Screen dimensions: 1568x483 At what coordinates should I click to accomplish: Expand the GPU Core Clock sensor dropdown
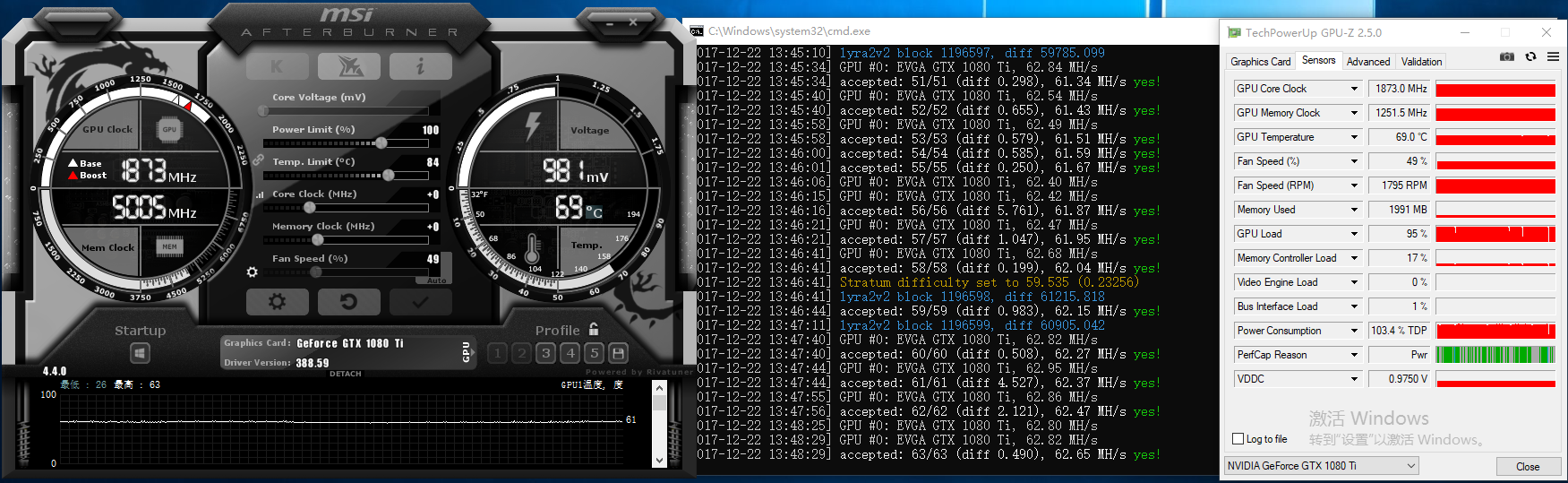pyautogui.click(x=1354, y=89)
